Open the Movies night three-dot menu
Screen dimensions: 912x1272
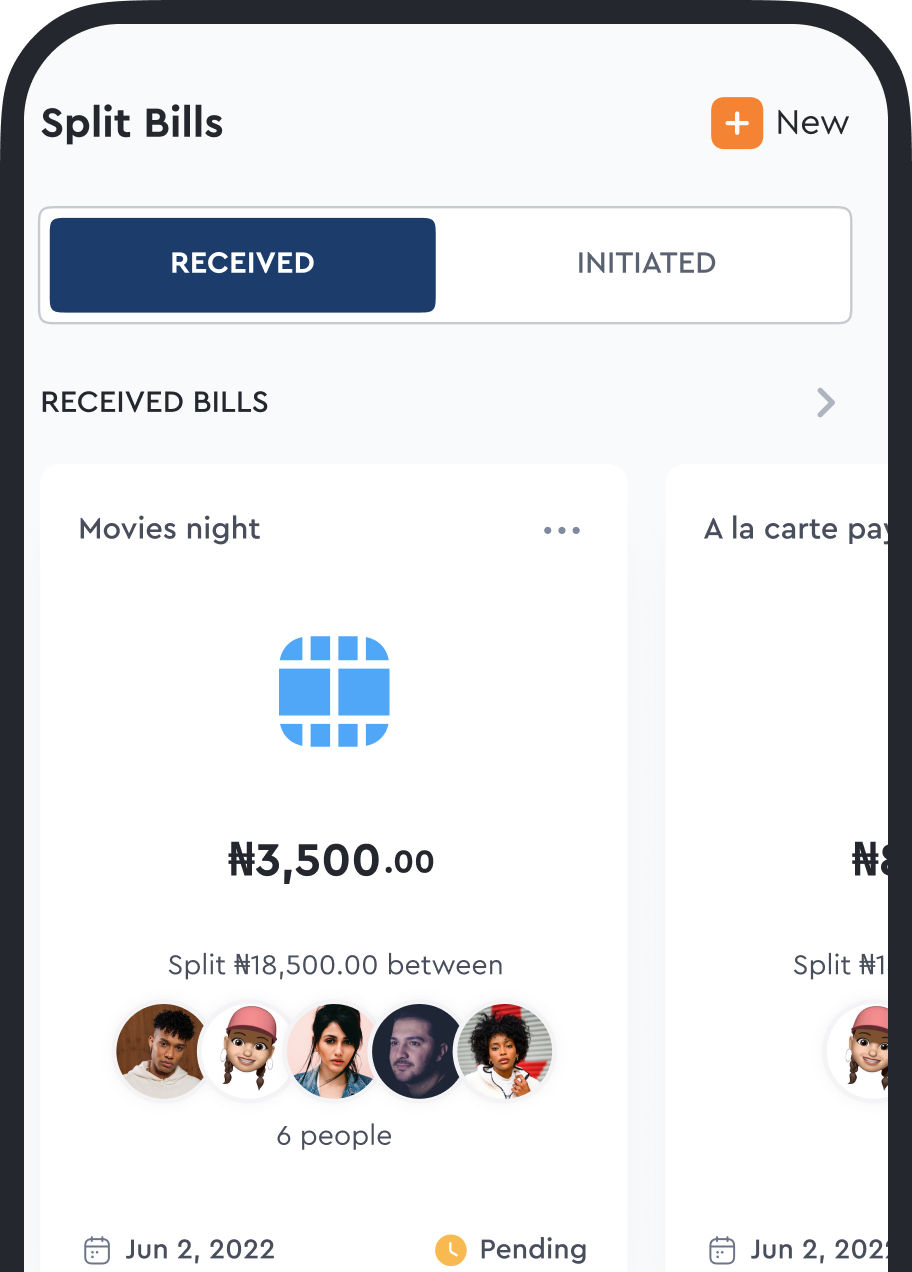click(x=561, y=530)
